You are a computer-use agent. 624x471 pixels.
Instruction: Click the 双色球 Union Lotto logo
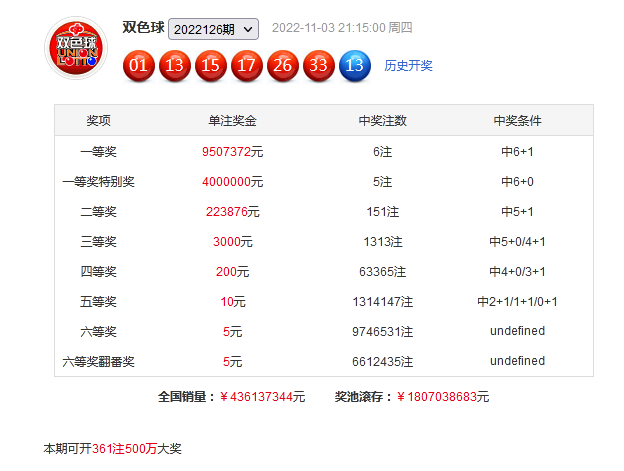tap(76, 48)
